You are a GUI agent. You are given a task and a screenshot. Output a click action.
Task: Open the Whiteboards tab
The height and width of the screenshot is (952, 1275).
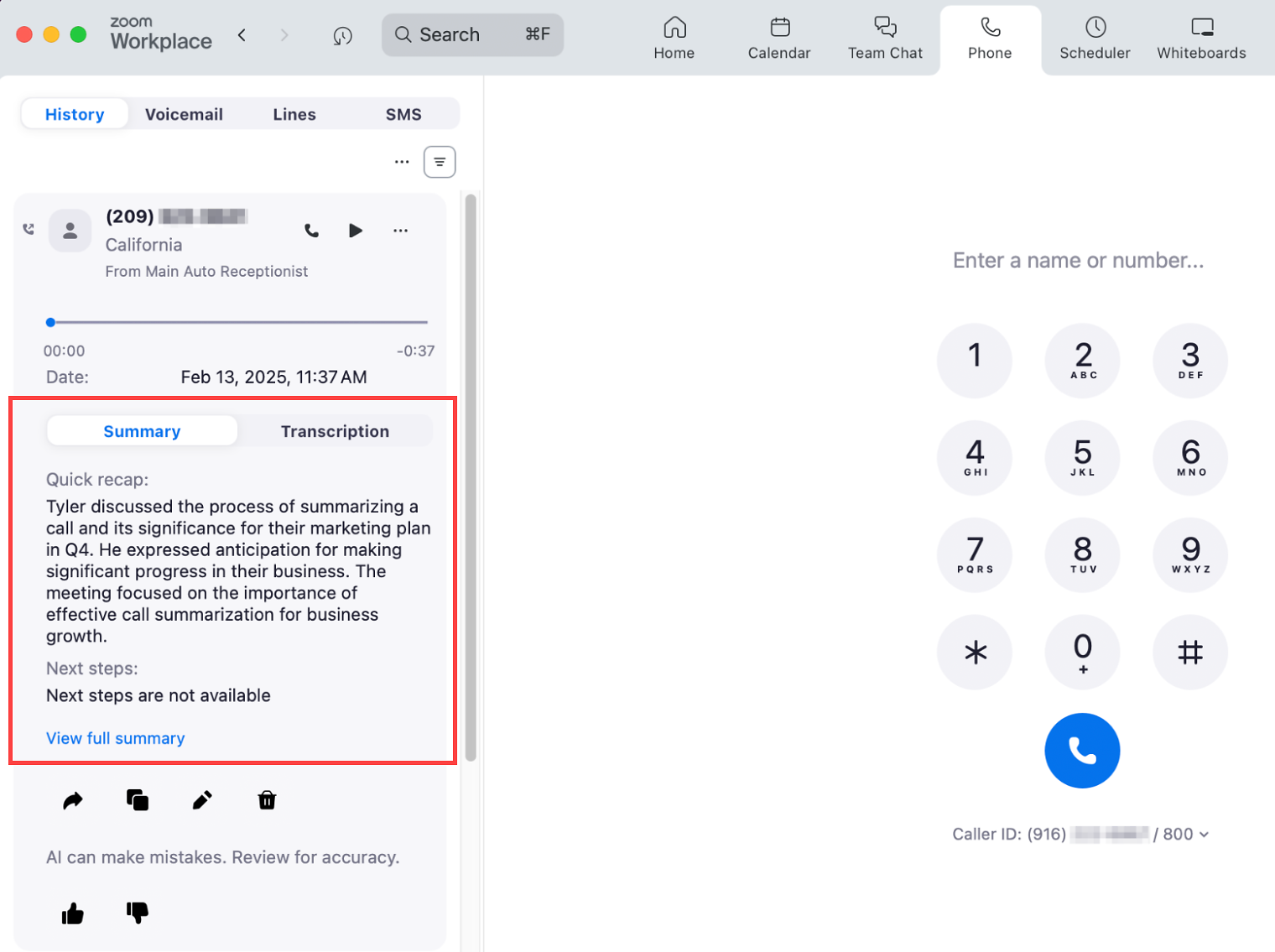tap(1201, 39)
